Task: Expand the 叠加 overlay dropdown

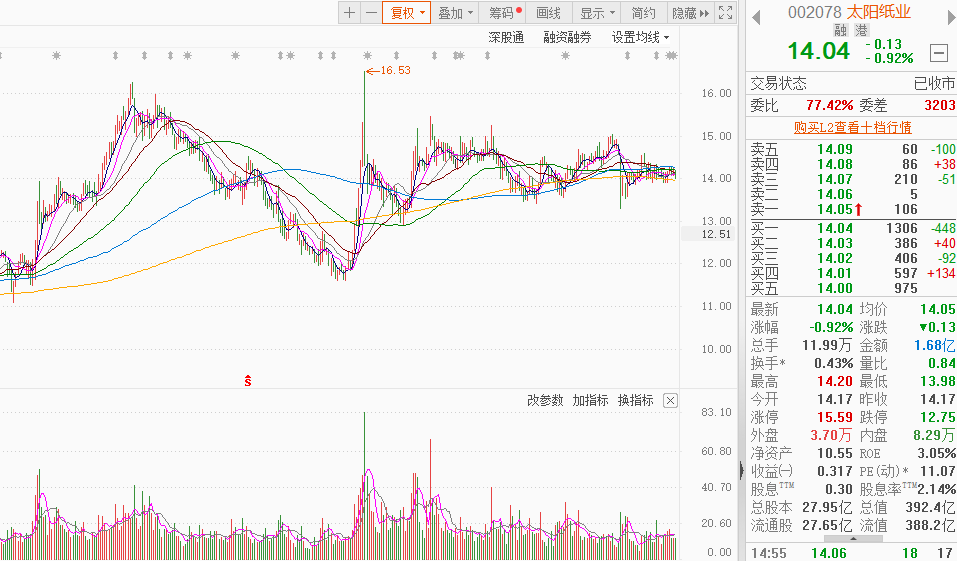Action: coord(455,13)
